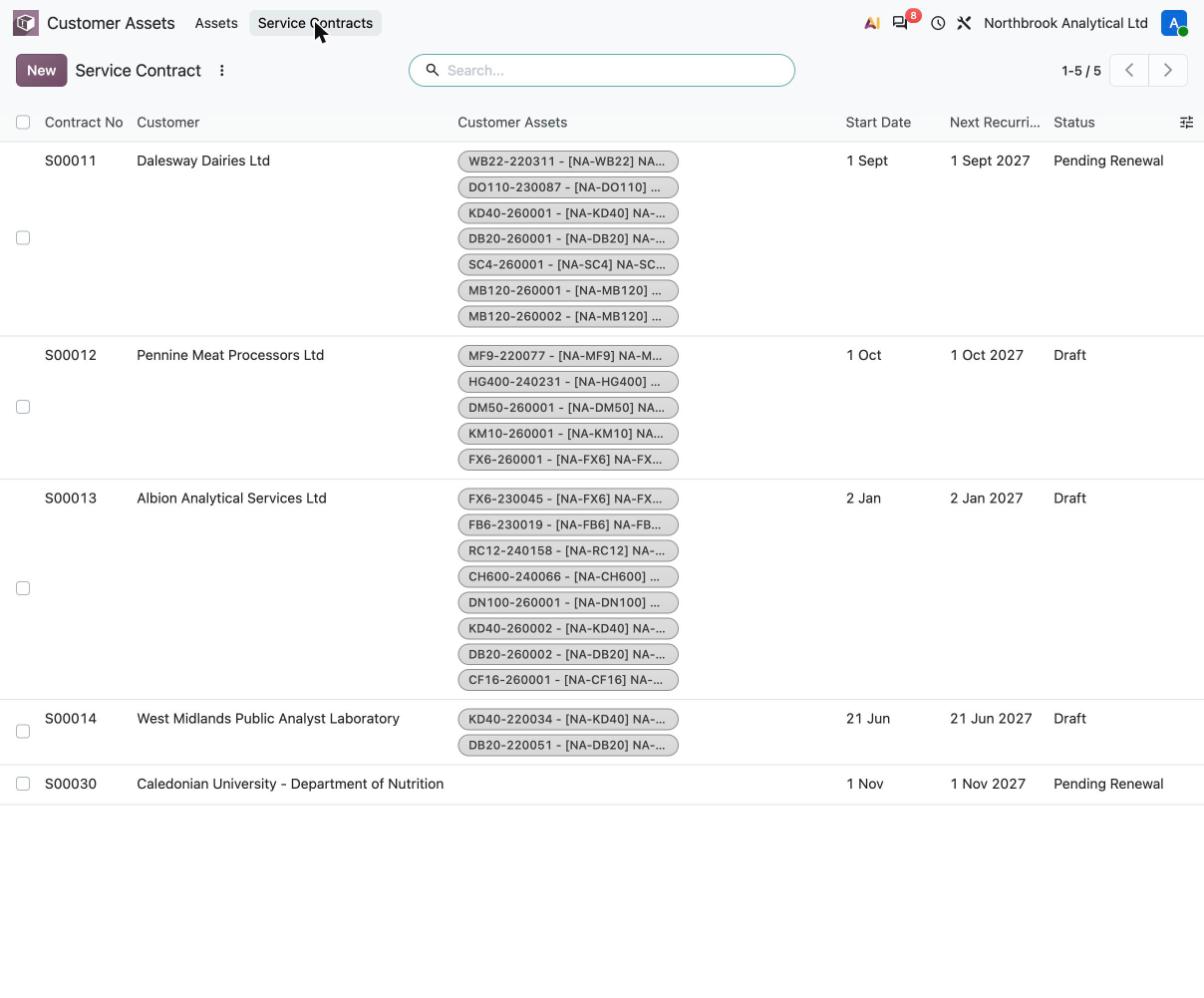Click the KM10-260001 asset tag

tap(568, 434)
